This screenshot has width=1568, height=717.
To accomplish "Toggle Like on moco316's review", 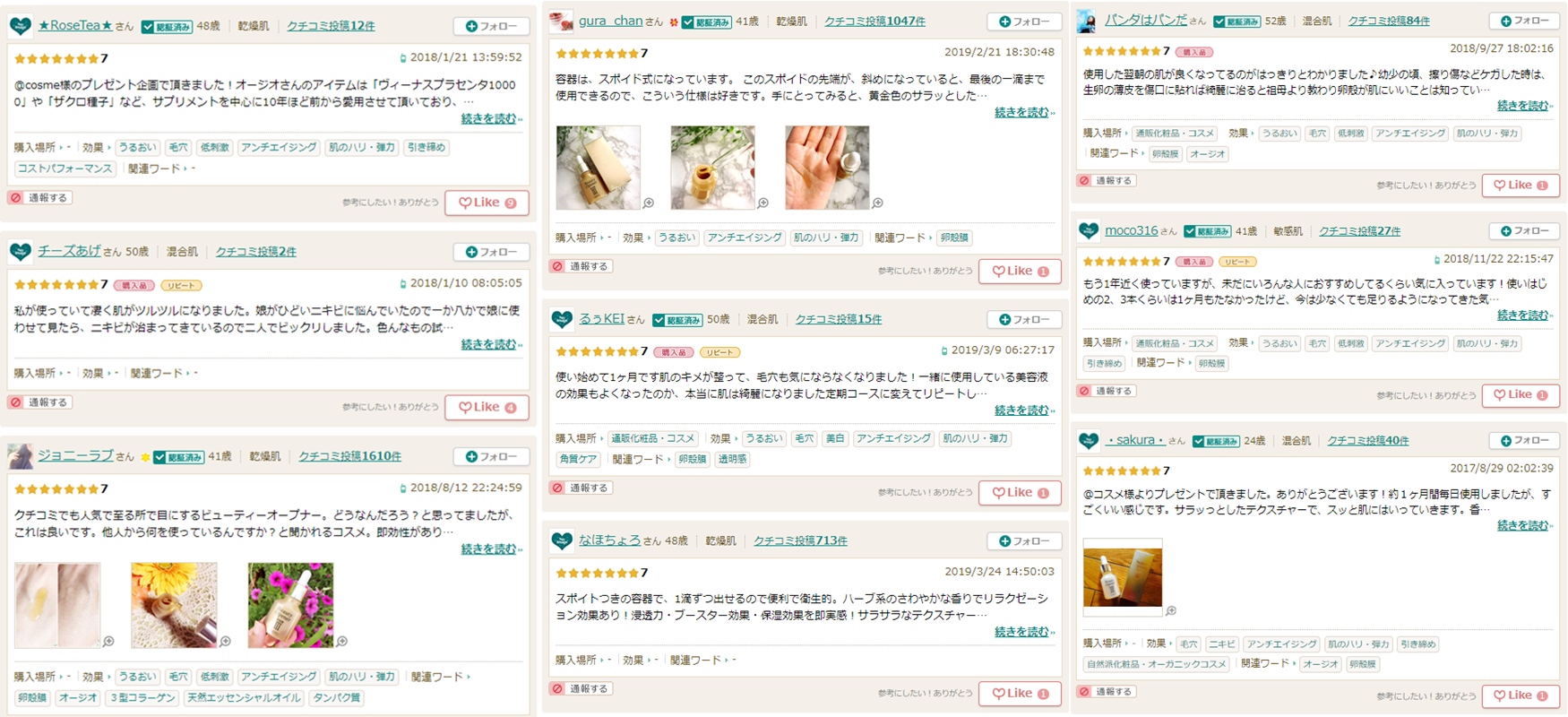I will pyautogui.click(x=1521, y=394).
